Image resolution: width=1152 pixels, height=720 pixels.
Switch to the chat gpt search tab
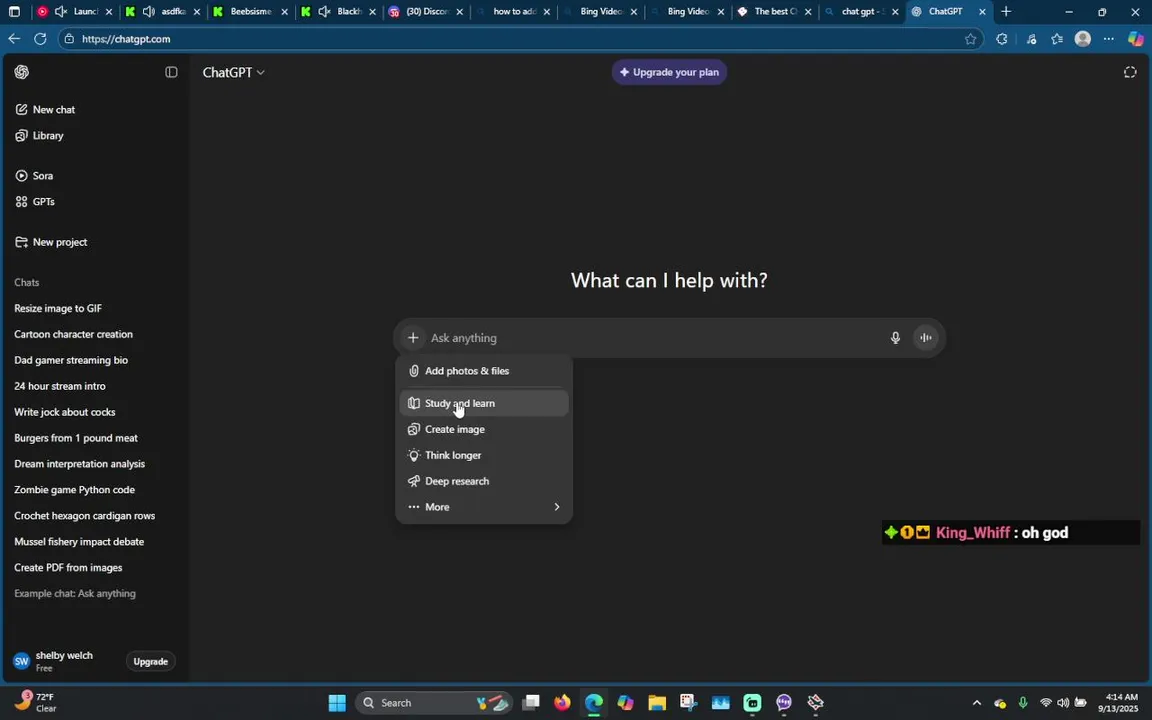coord(860,12)
